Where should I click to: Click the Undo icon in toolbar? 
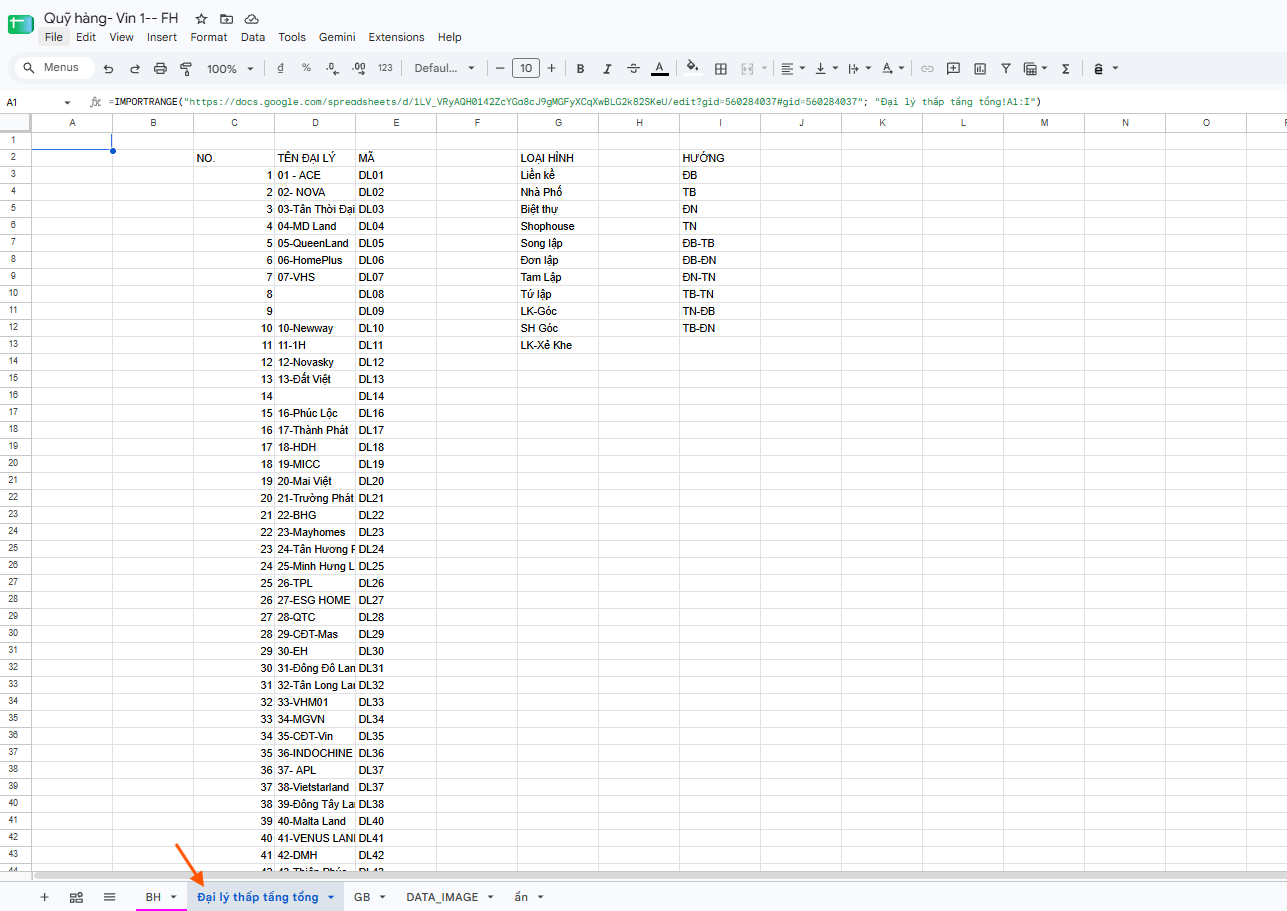[x=109, y=68]
